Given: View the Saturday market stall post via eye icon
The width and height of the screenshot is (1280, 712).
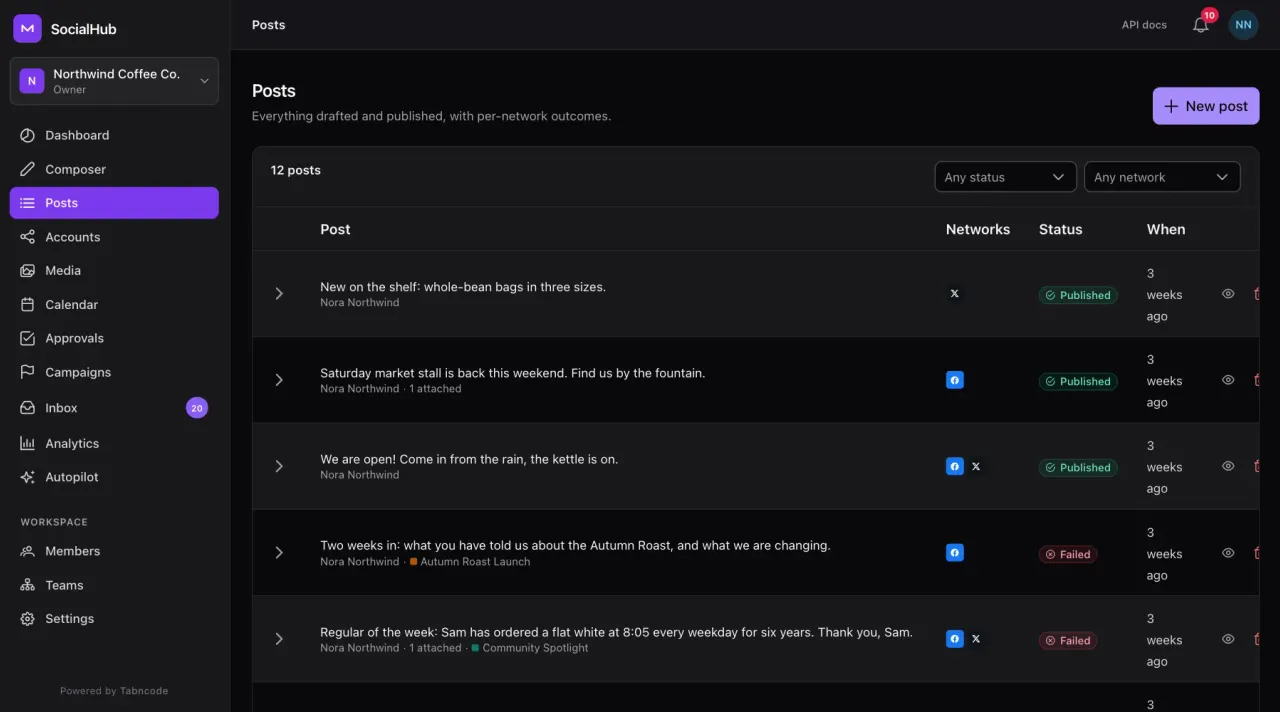Looking at the screenshot, I should (1228, 380).
